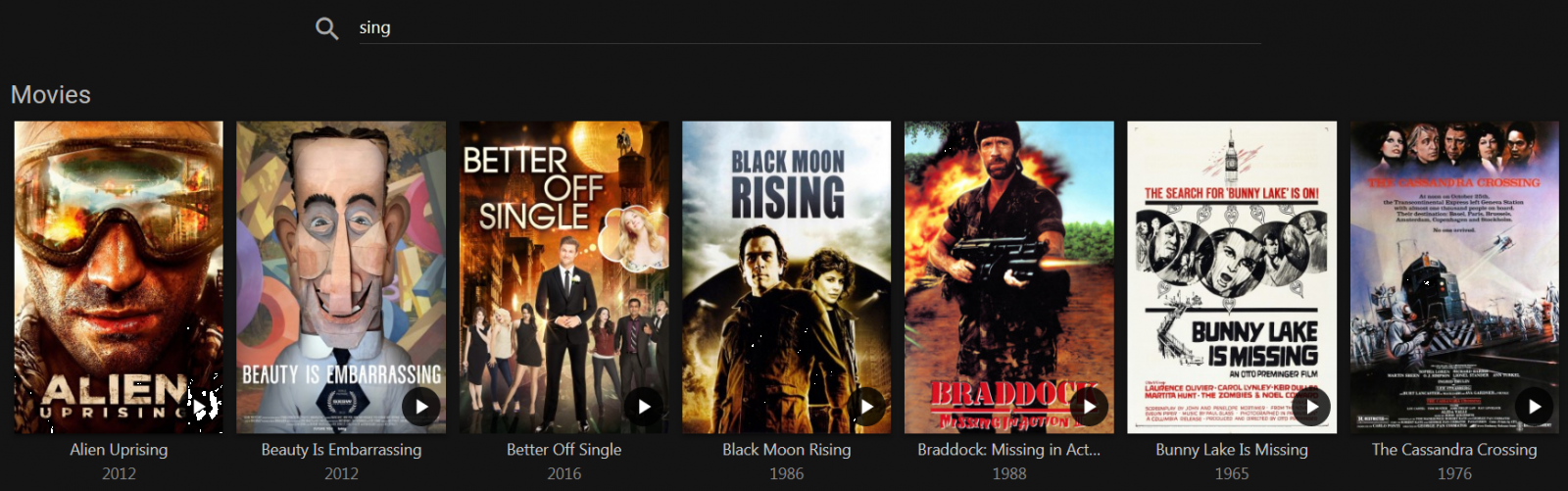
Task: Open the Alien Uprising title link
Action: coord(119,450)
